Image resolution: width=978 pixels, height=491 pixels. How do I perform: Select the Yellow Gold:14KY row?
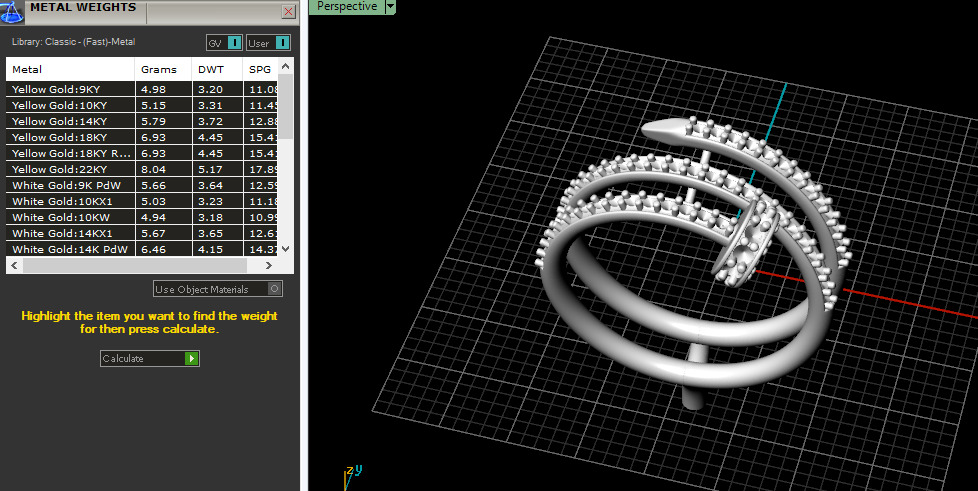pos(142,121)
